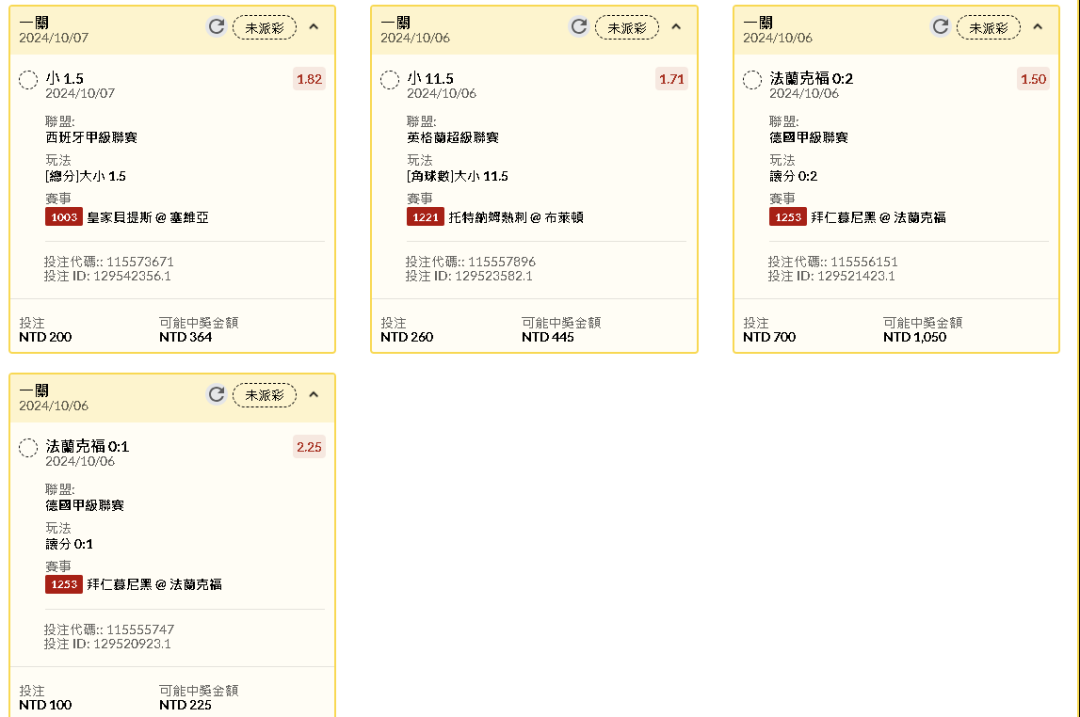The width and height of the screenshot is (1080, 717).
Task: Click 未派彩 status on the 小 11.5 card
Action: (x=627, y=28)
